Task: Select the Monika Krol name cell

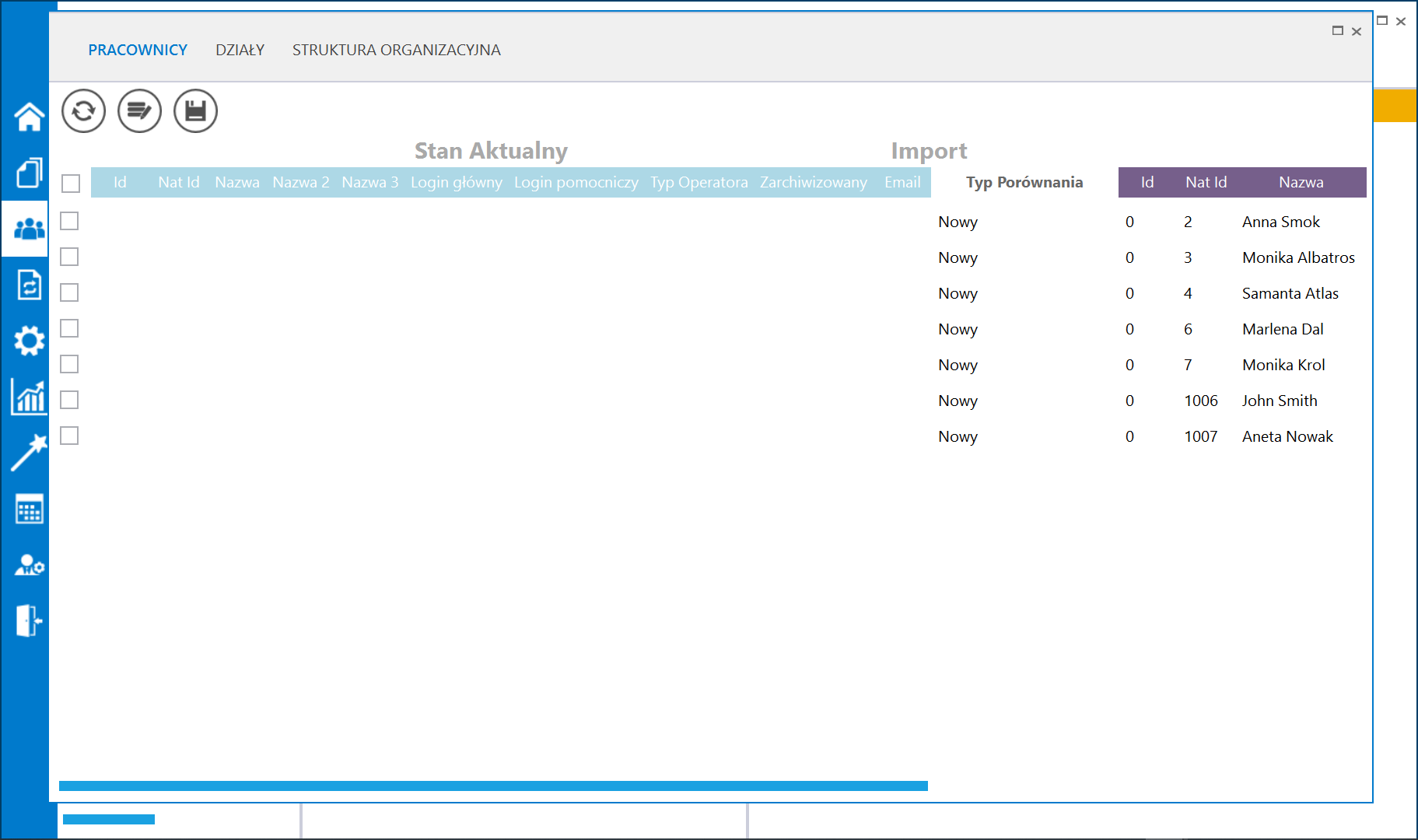Action: coord(1283,365)
